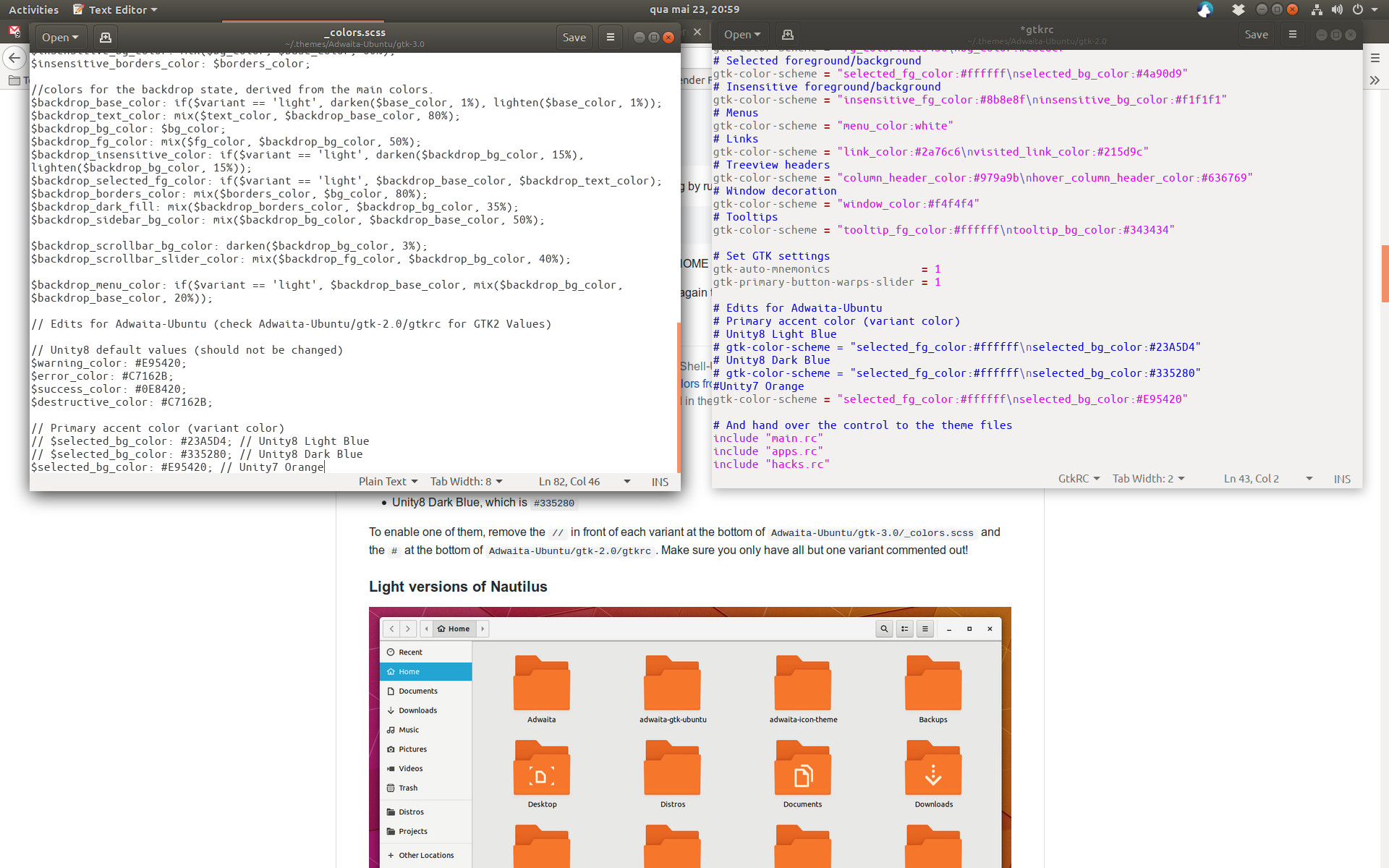Open the Text Editor application menu
Image resolution: width=1389 pixels, height=868 pixels.
tap(114, 9)
